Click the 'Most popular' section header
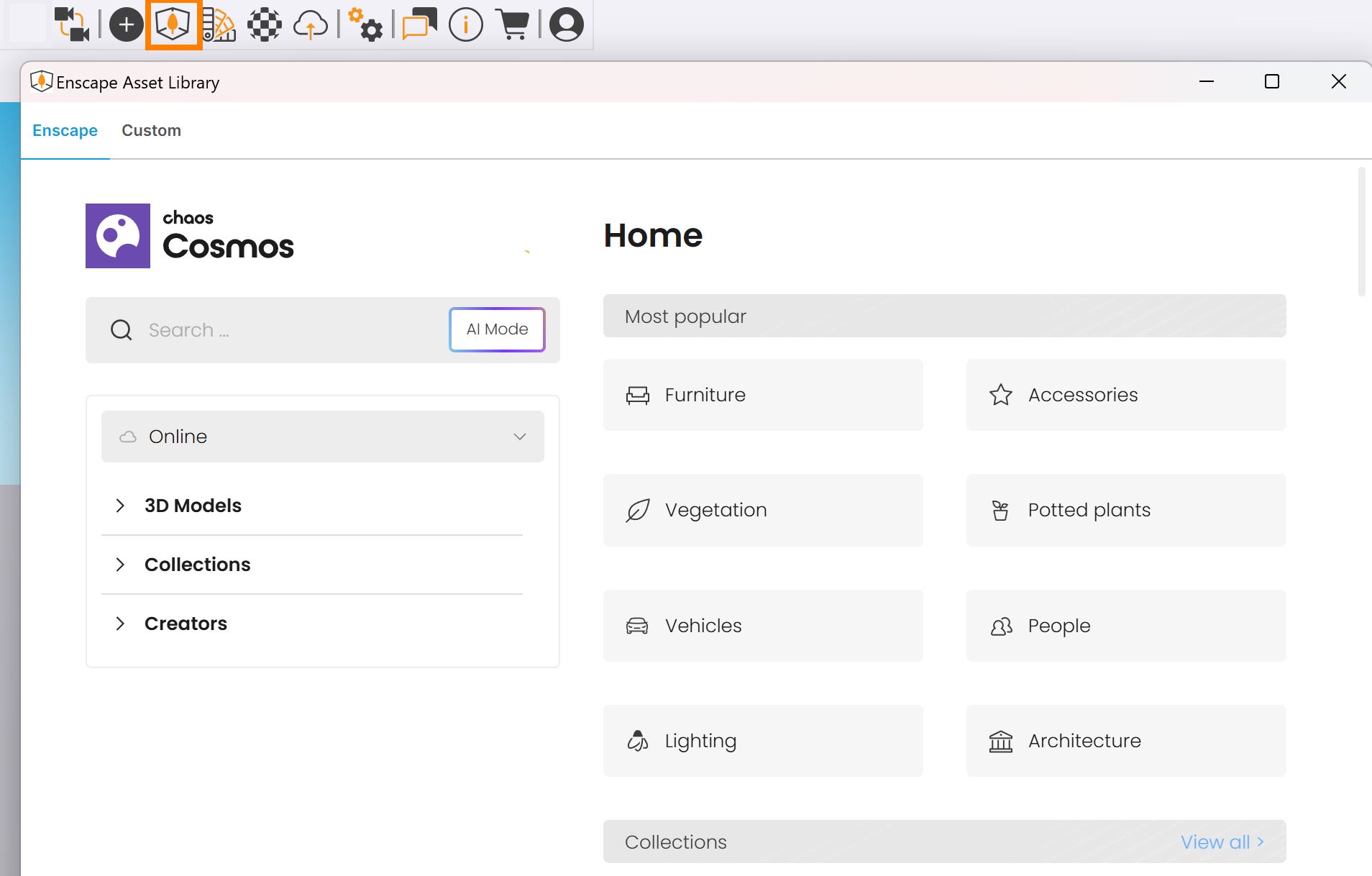Screen dimensions: 1372x876 945,316
